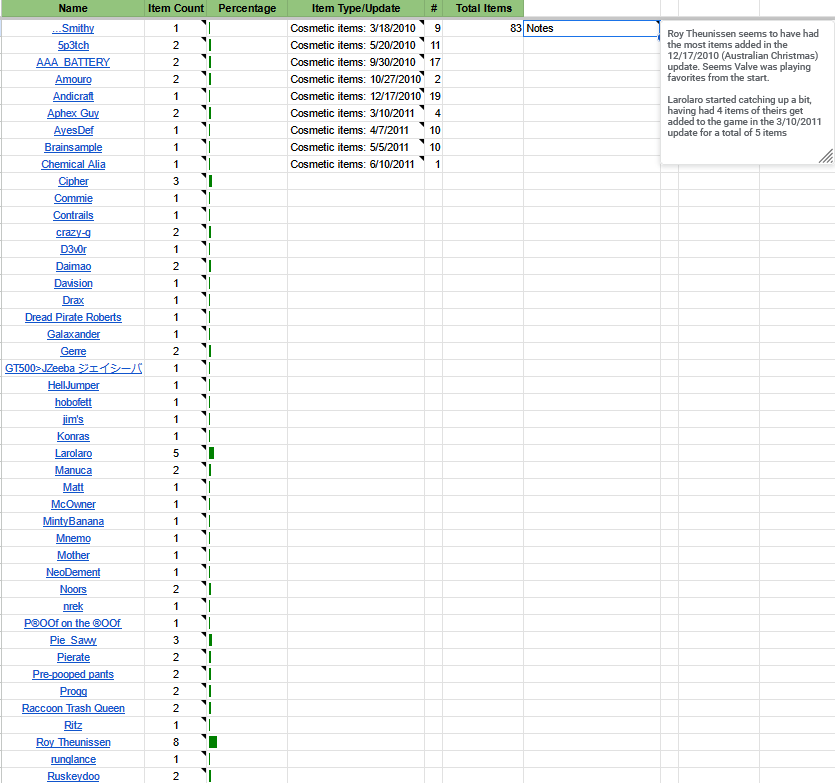Open the ...Smithy name link
Screen dimensions: 835x783
(x=73, y=28)
